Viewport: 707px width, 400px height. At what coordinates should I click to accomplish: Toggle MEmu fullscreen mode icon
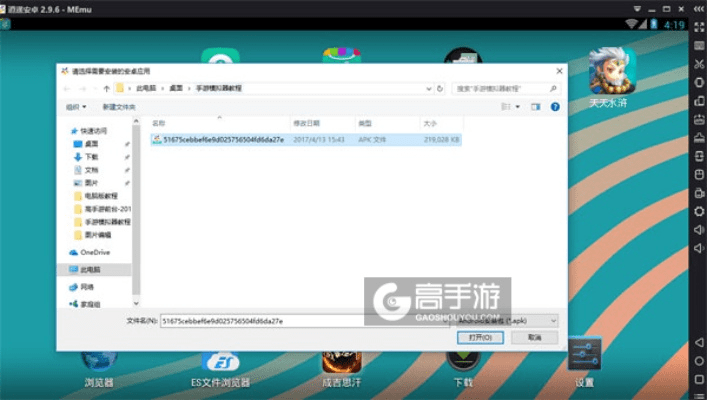point(699,27)
